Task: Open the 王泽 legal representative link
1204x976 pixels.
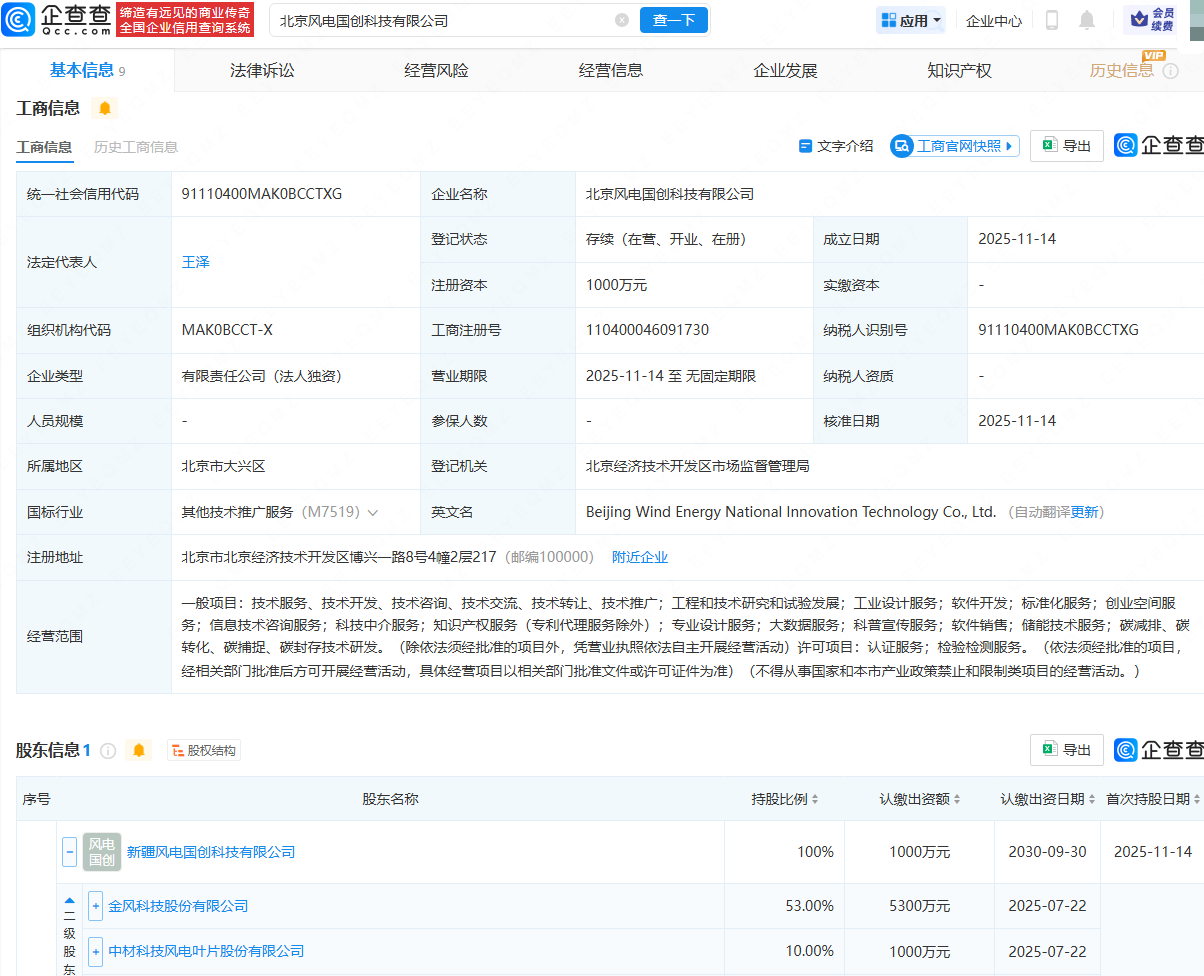Action: [196, 262]
